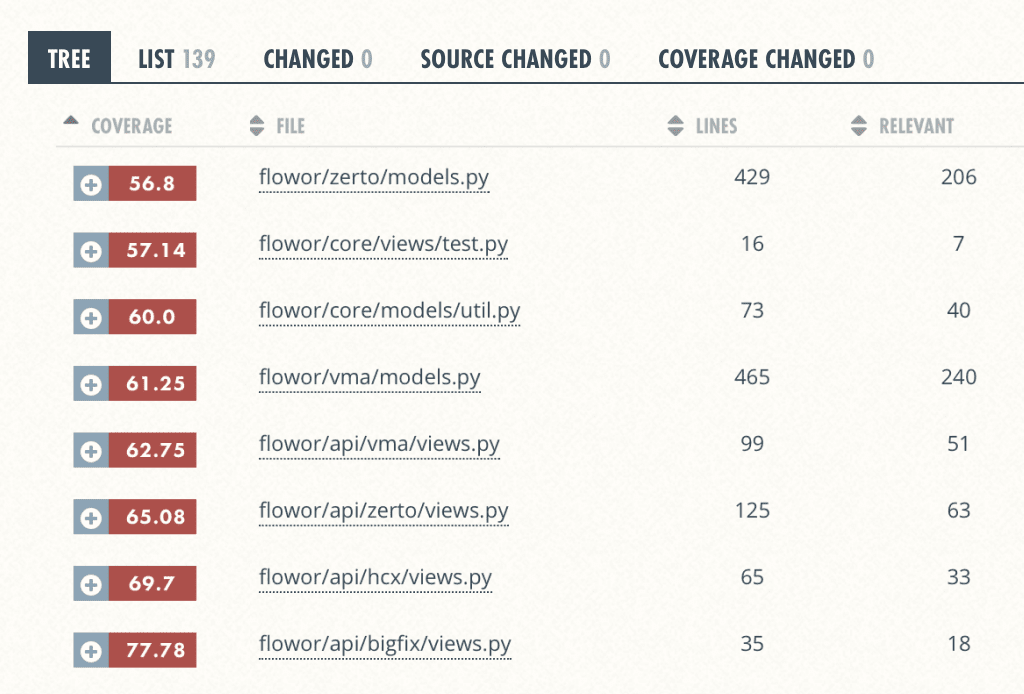Open flowor/core/models/util.py file link
Screen dimensions: 1024x694
(x=389, y=311)
